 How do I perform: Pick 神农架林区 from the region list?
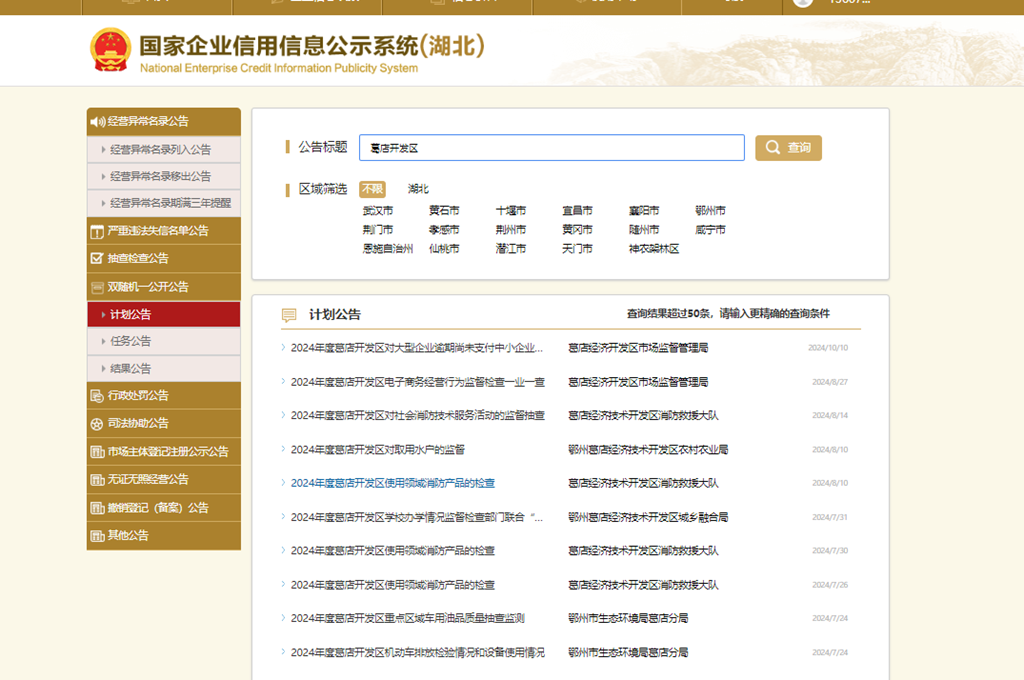click(x=654, y=248)
